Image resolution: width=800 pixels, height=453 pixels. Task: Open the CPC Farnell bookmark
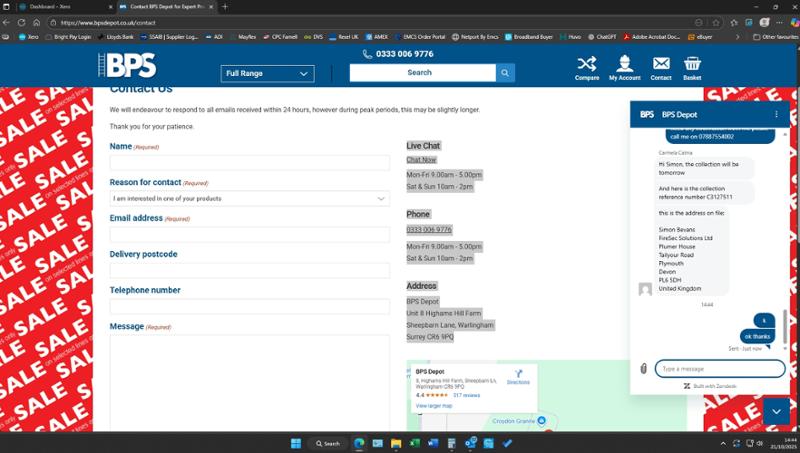tap(280, 37)
